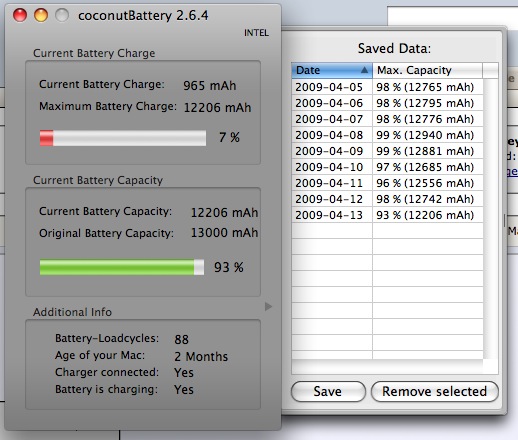Click the 965 mAh current charge value
Screen dimensions: 518x440
(210, 86)
